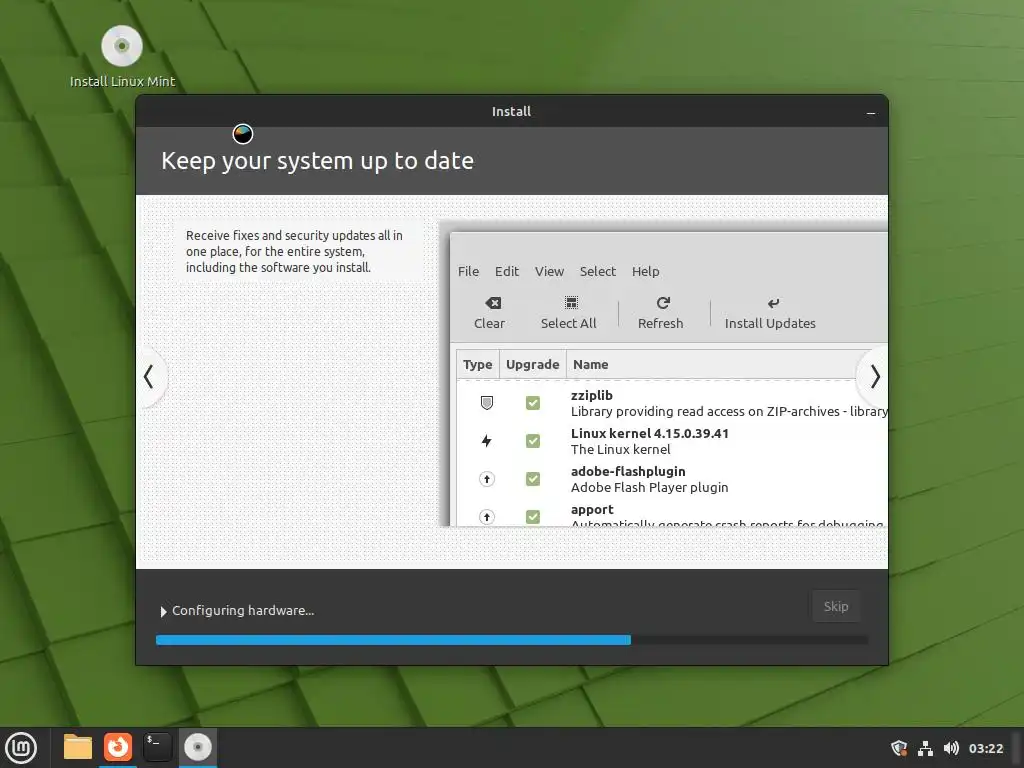1024x768 pixels.
Task: Toggle the apport upgrade checkbox
Action: pos(533,517)
